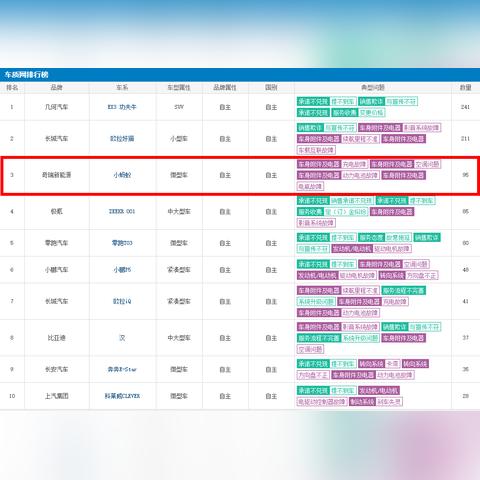Open the EX3 功夫牛 model link
480x480 pixels.
pyautogui.click(x=122, y=107)
